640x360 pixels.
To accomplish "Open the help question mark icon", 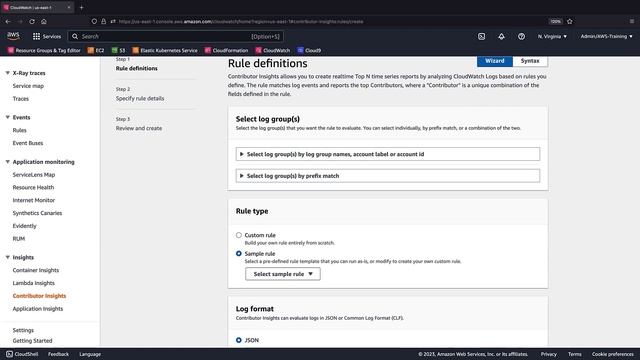I will click(521, 36).
